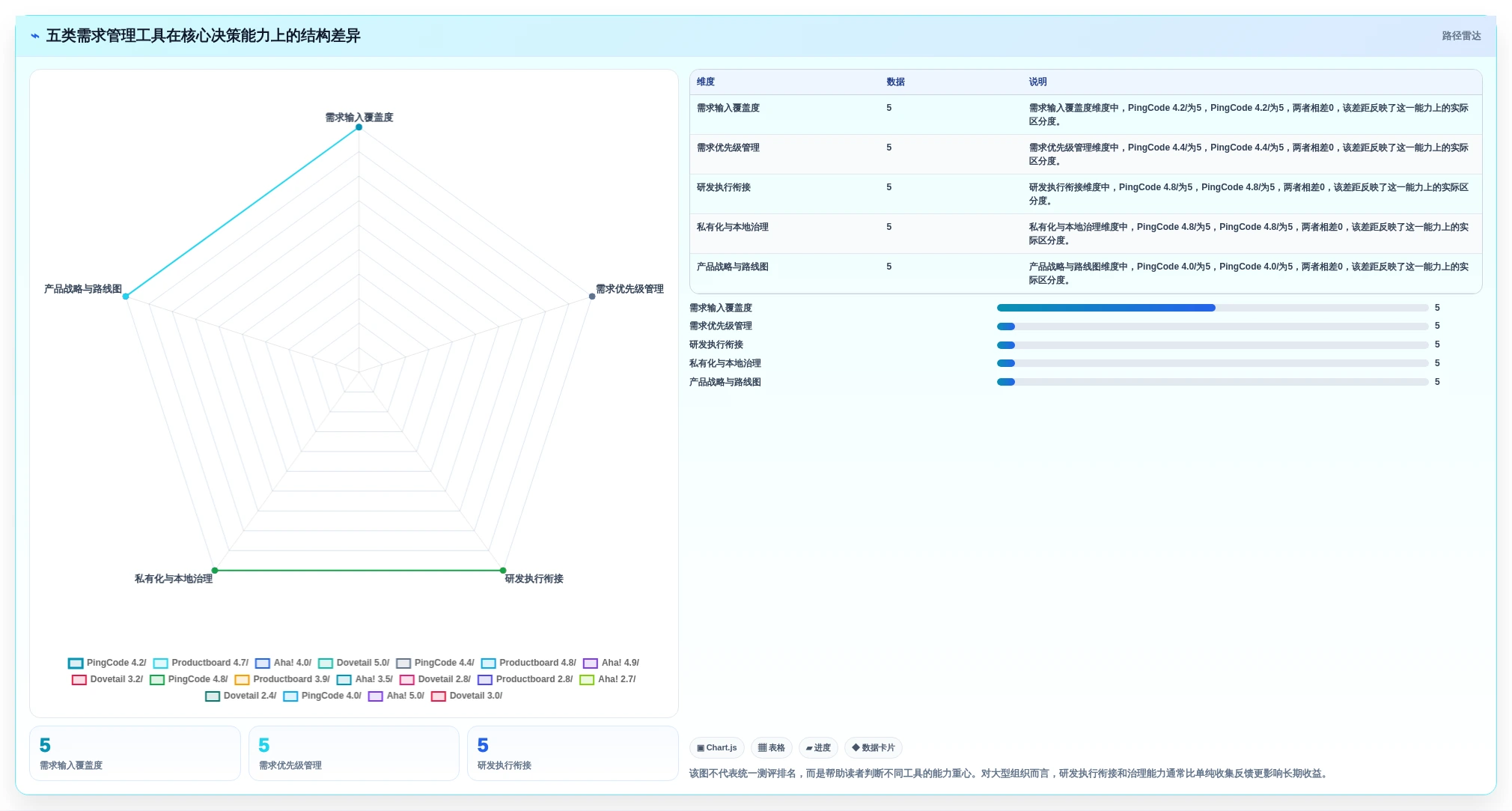Viewport: 1512px width, 811px height.
Task: Click the 需求输入覆盖度 data card
Action: click(135, 753)
